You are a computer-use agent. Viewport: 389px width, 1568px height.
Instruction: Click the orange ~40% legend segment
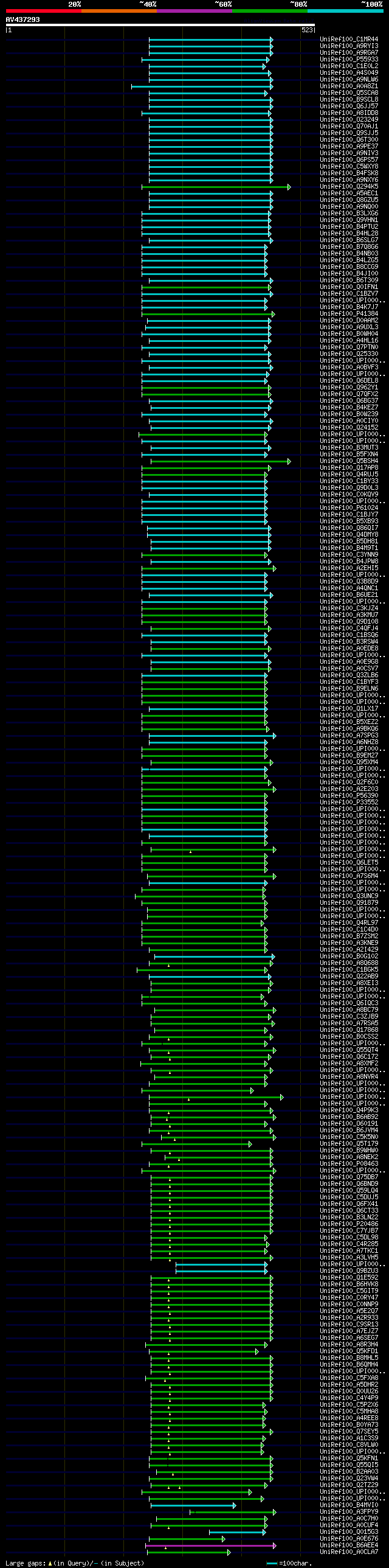tap(119, 11)
